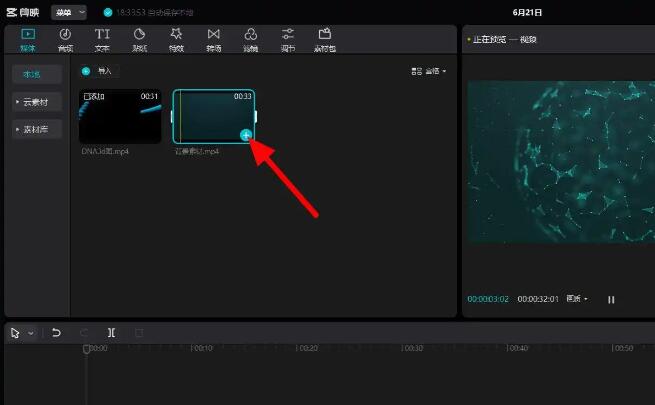The image size is (655, 405).
Task: Expand the Material library (素材库) section
Action: tap(37, 129)
